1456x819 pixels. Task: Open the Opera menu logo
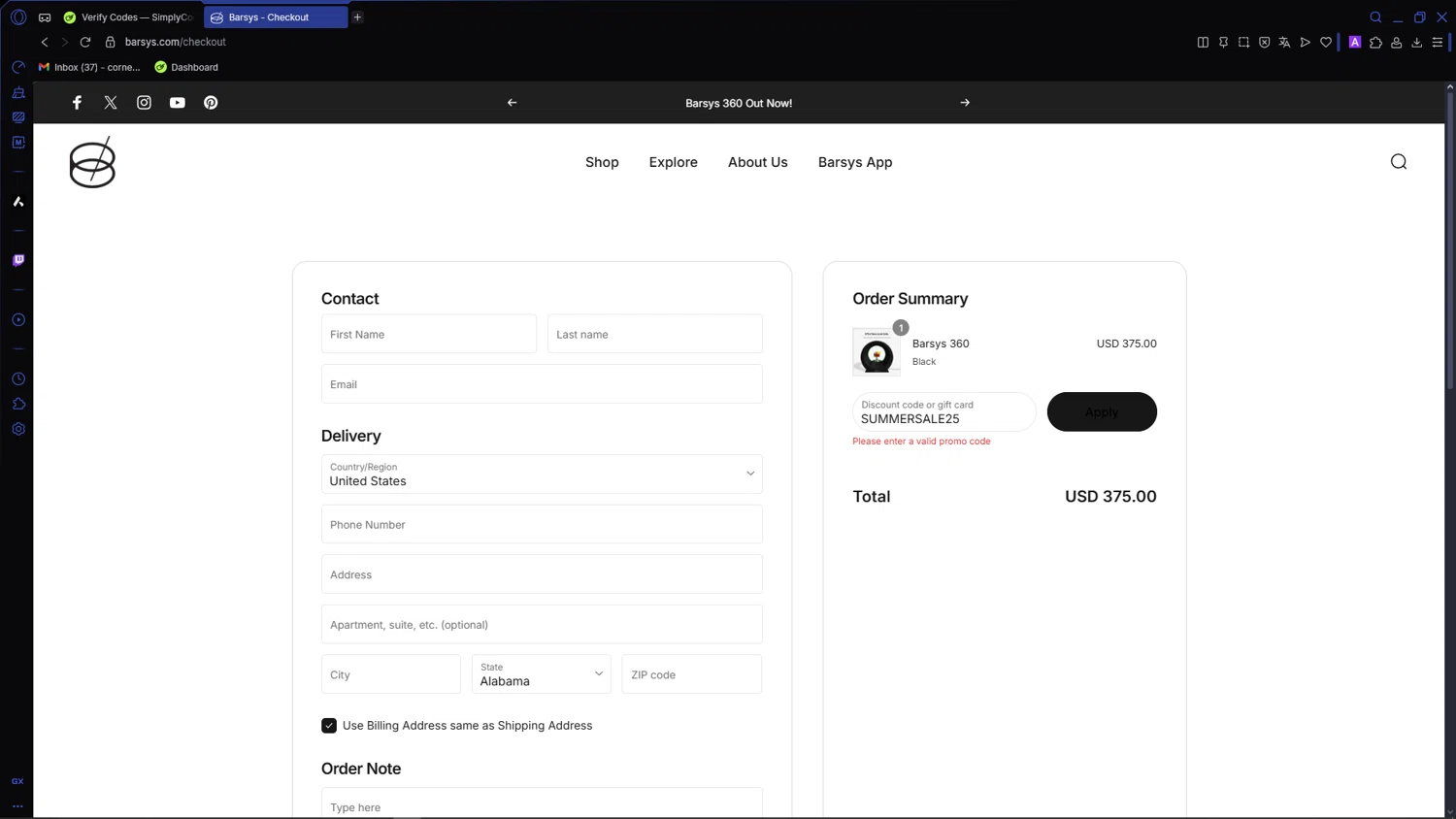coord(18,17)
